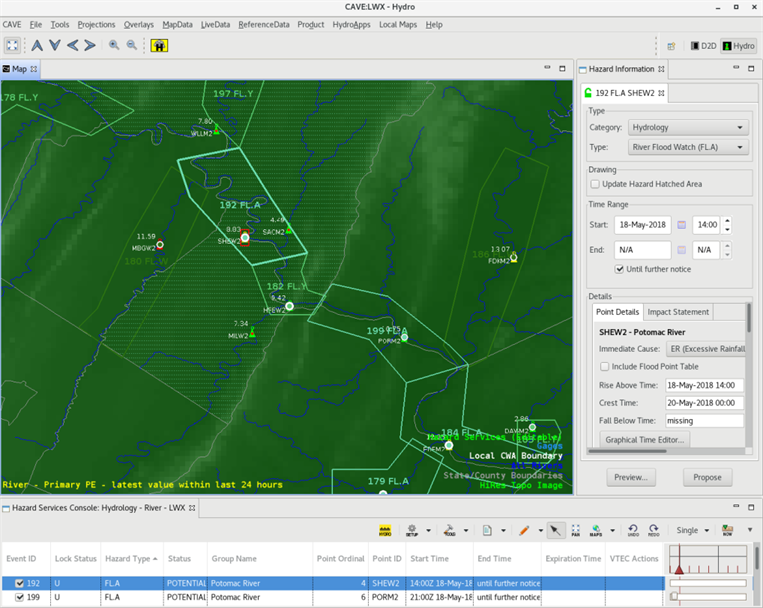Viewport: 763px width, 608px height.
Task: Click the yellow Hazard Services toolbar icon
Action: pos(159,46)
